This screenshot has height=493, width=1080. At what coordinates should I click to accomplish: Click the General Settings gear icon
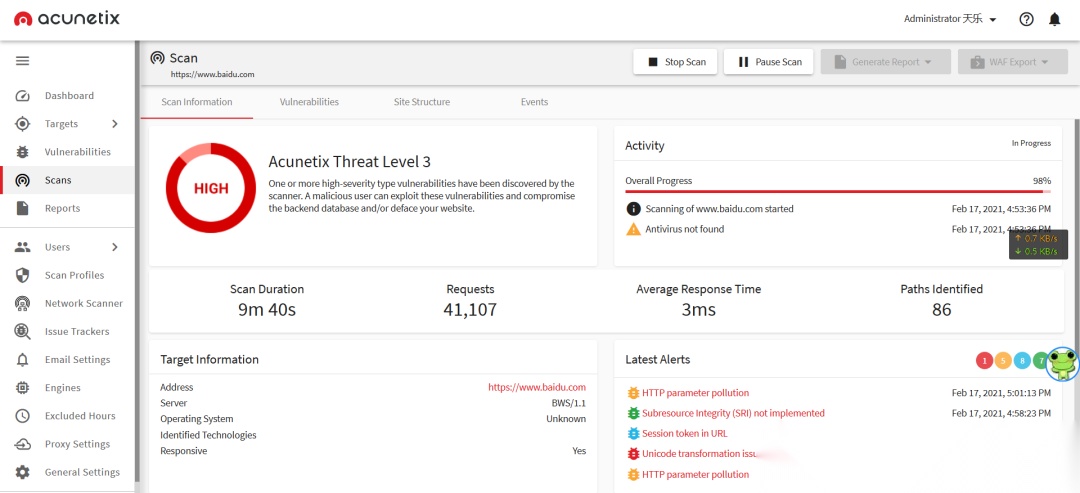point(23,472)
